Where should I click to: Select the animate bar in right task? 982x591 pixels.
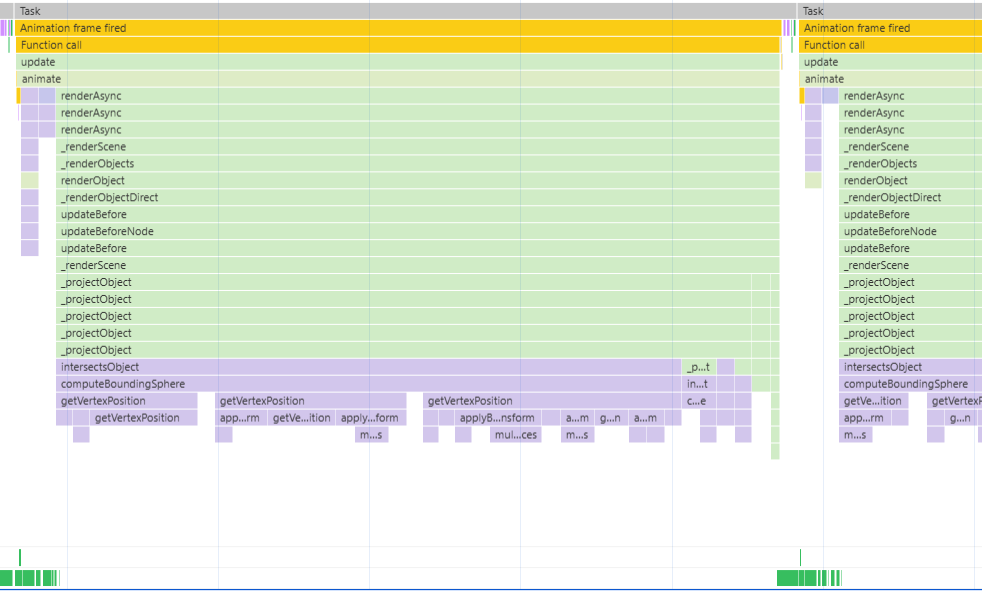coord(890,78)
